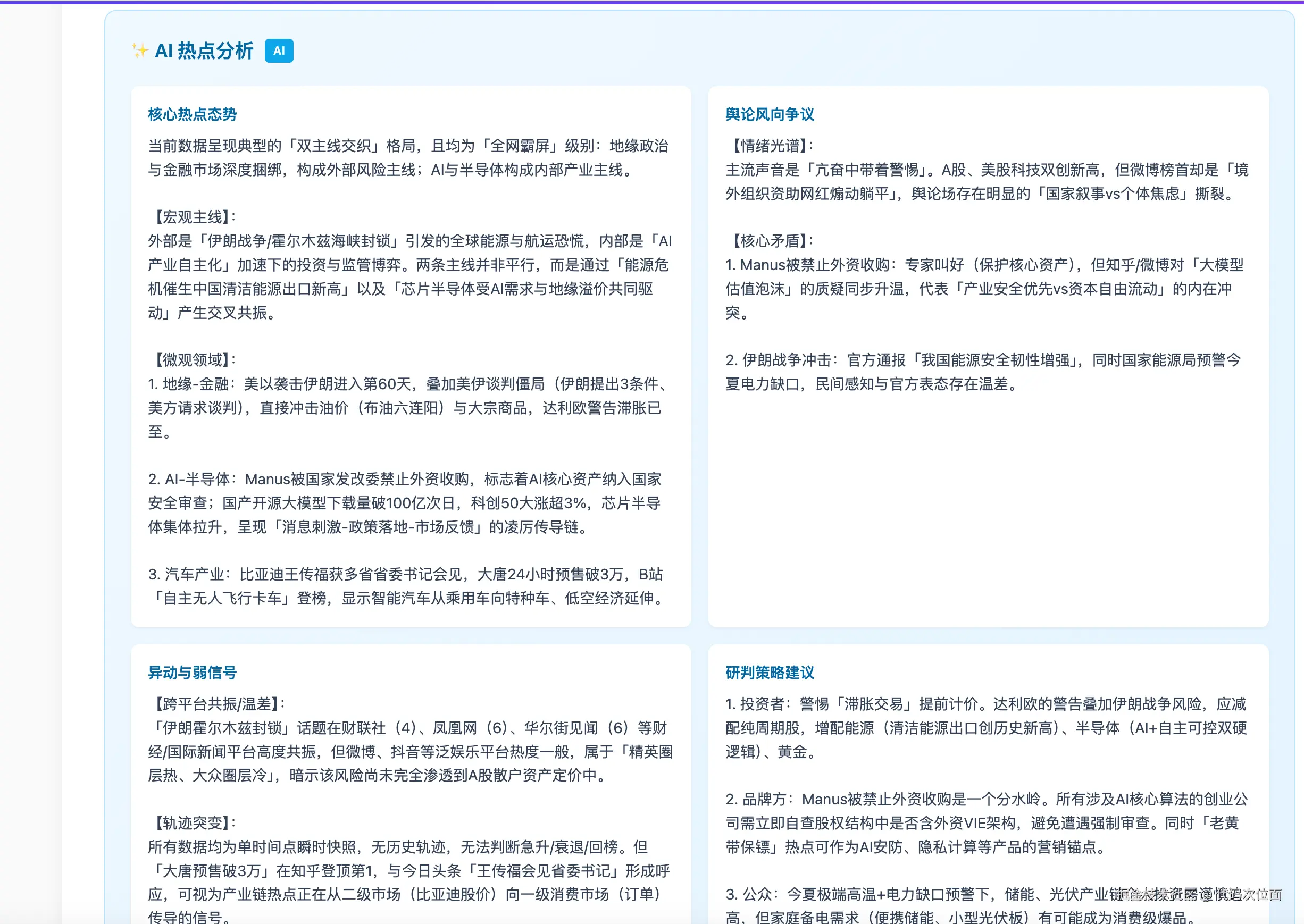1304x924 pixels.
Task: Click the watermark text at bottom right
Action: [1200, 894]
